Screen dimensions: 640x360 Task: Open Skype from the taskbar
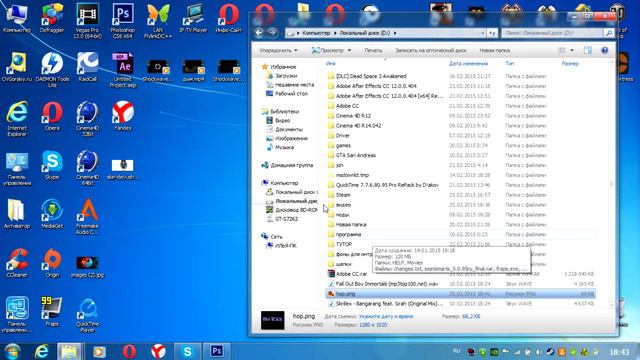click(x=187, y=351)
